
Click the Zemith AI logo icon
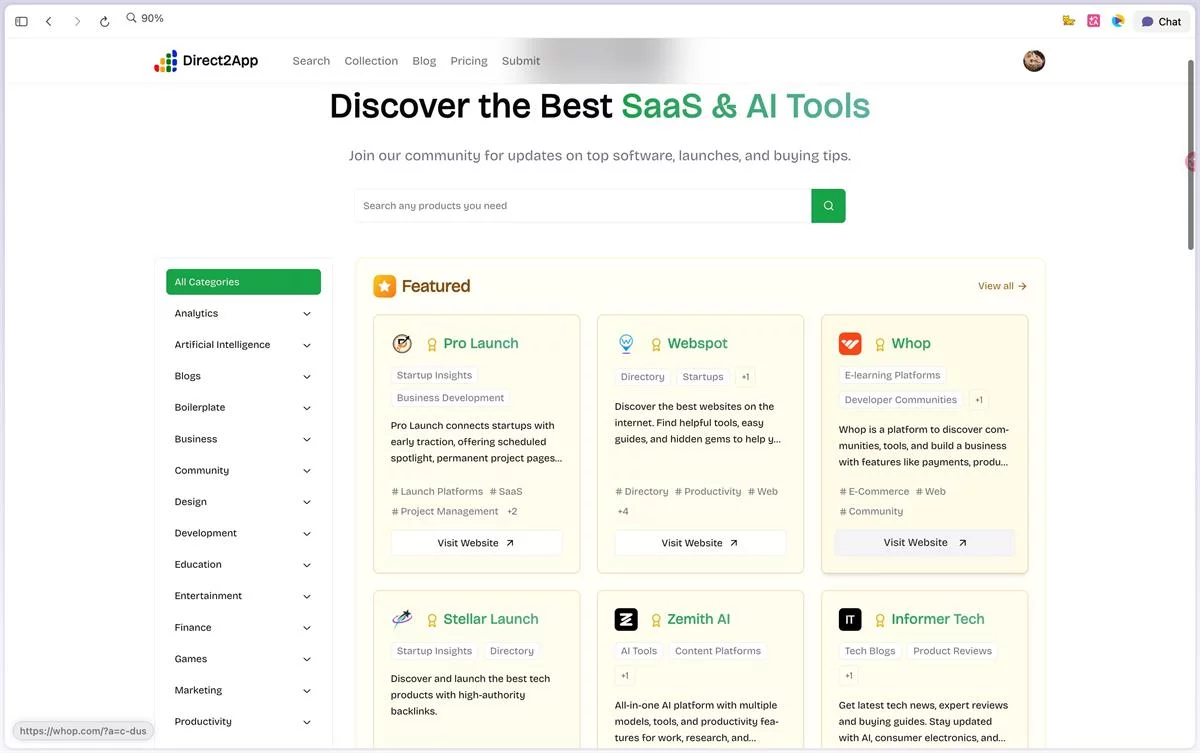626,620
